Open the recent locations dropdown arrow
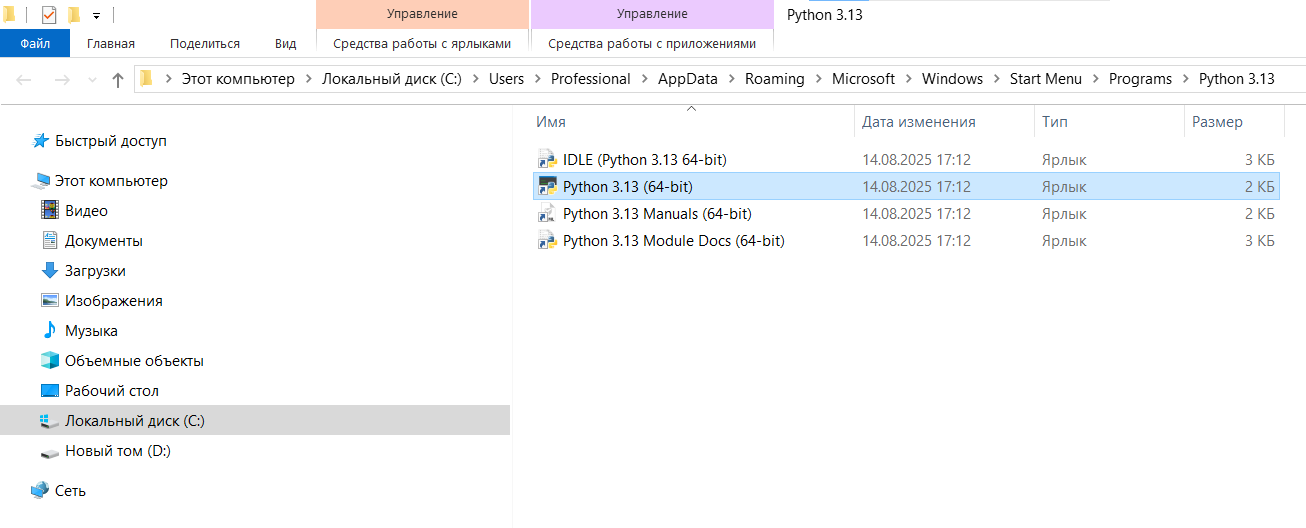The image size is (1306, 528). [92, 79]
